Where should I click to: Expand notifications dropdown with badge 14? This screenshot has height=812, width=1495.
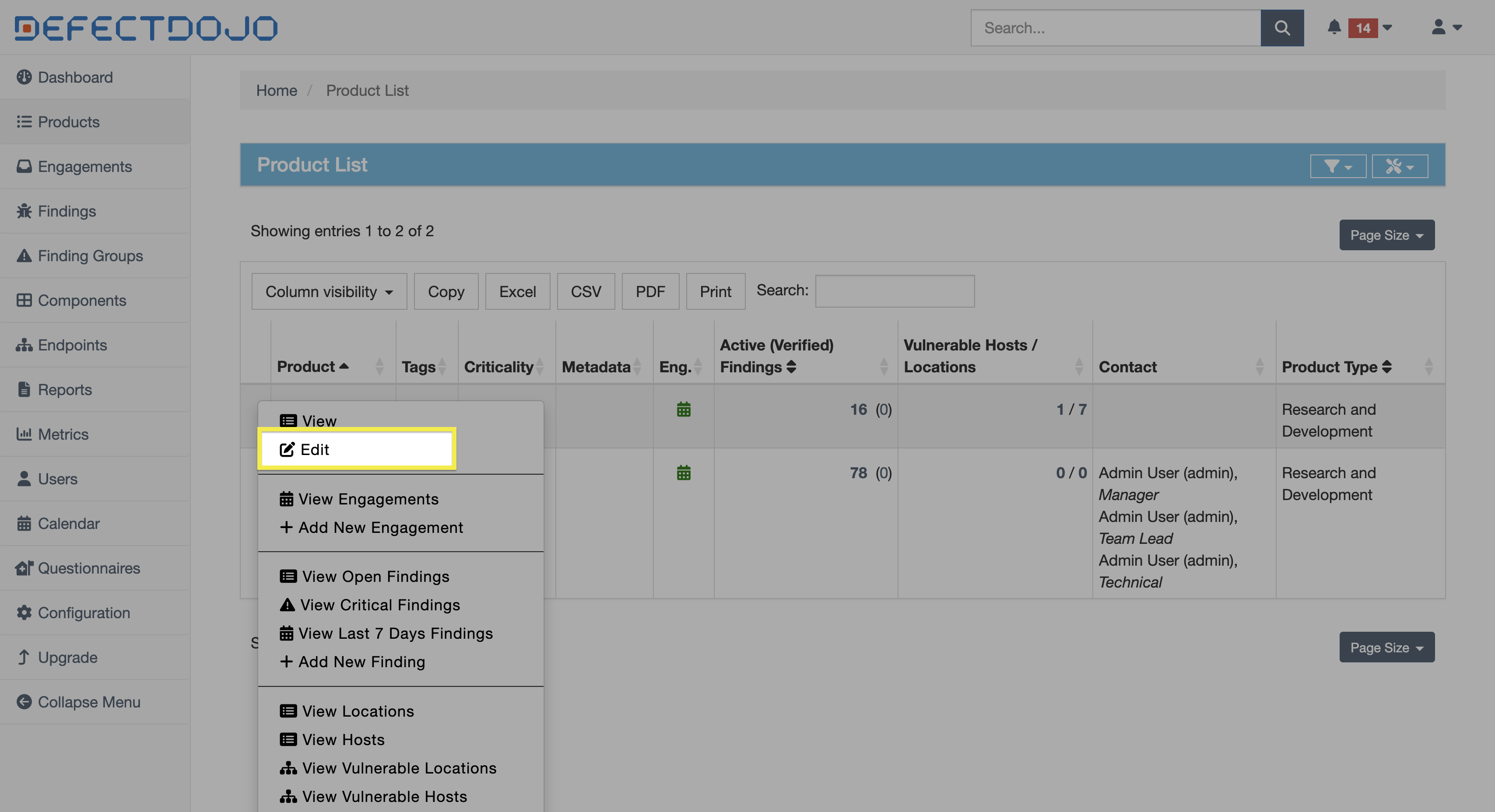coord(1371,28)
